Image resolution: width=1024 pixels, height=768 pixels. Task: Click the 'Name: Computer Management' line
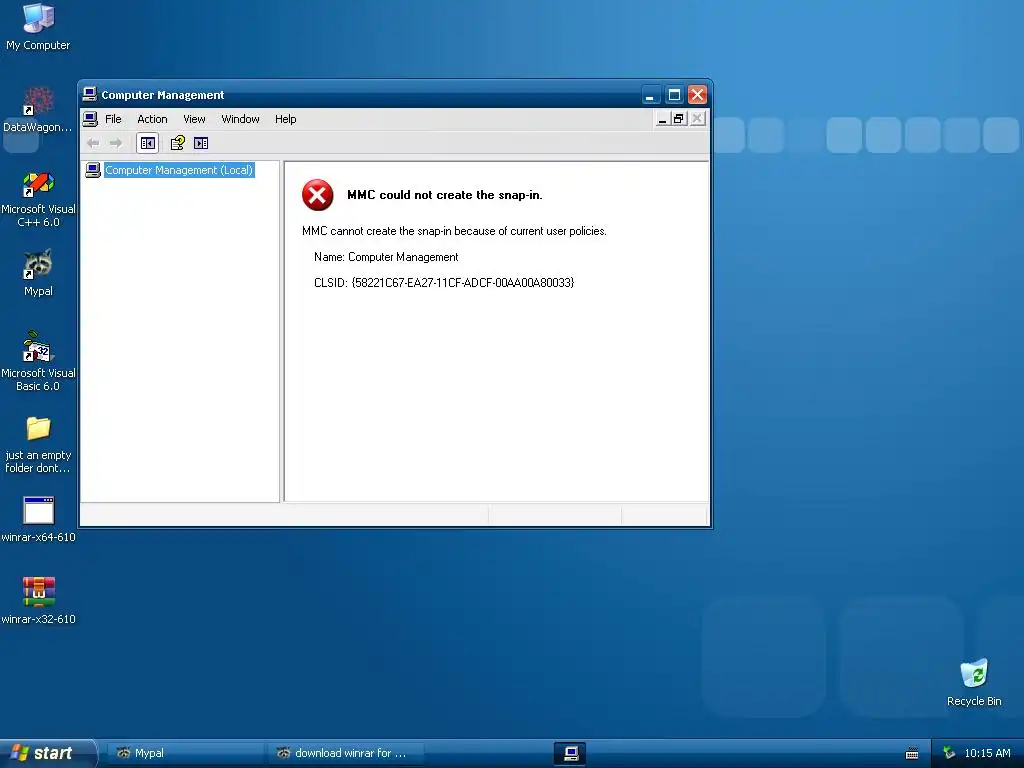click(x=386, y=257)
